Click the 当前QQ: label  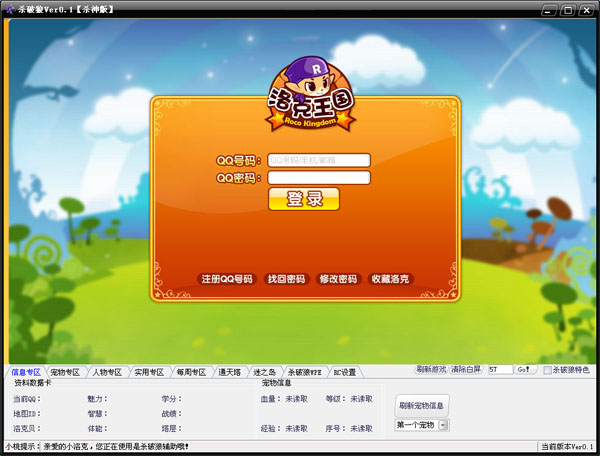click(27, 399)
